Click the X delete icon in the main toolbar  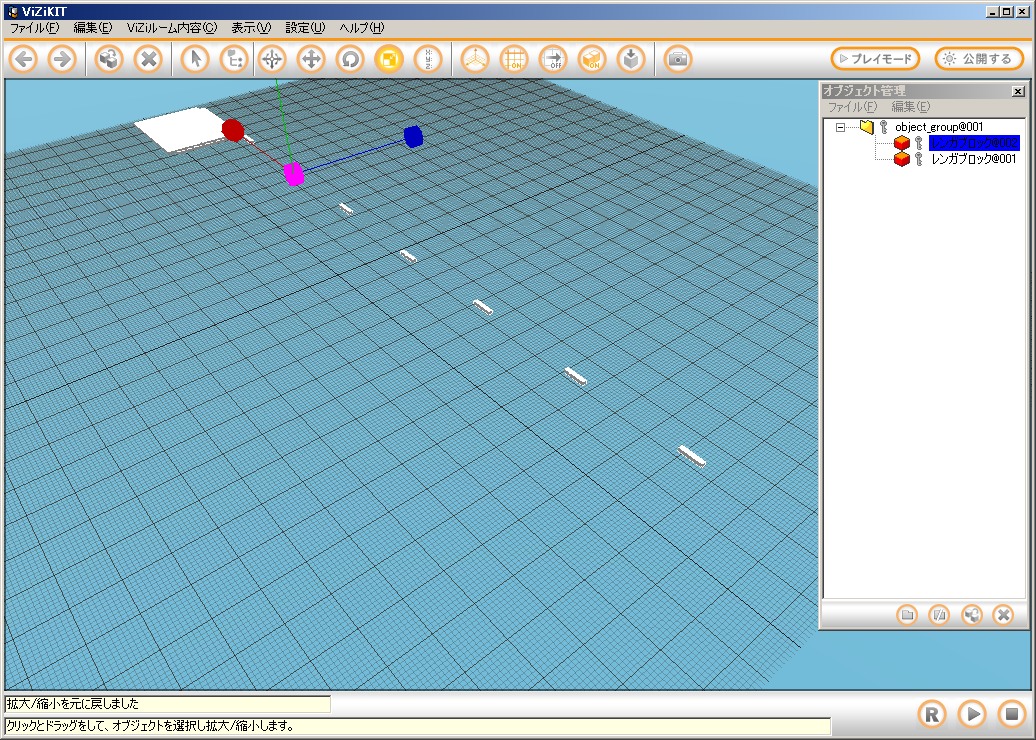[x=148, y=59]
